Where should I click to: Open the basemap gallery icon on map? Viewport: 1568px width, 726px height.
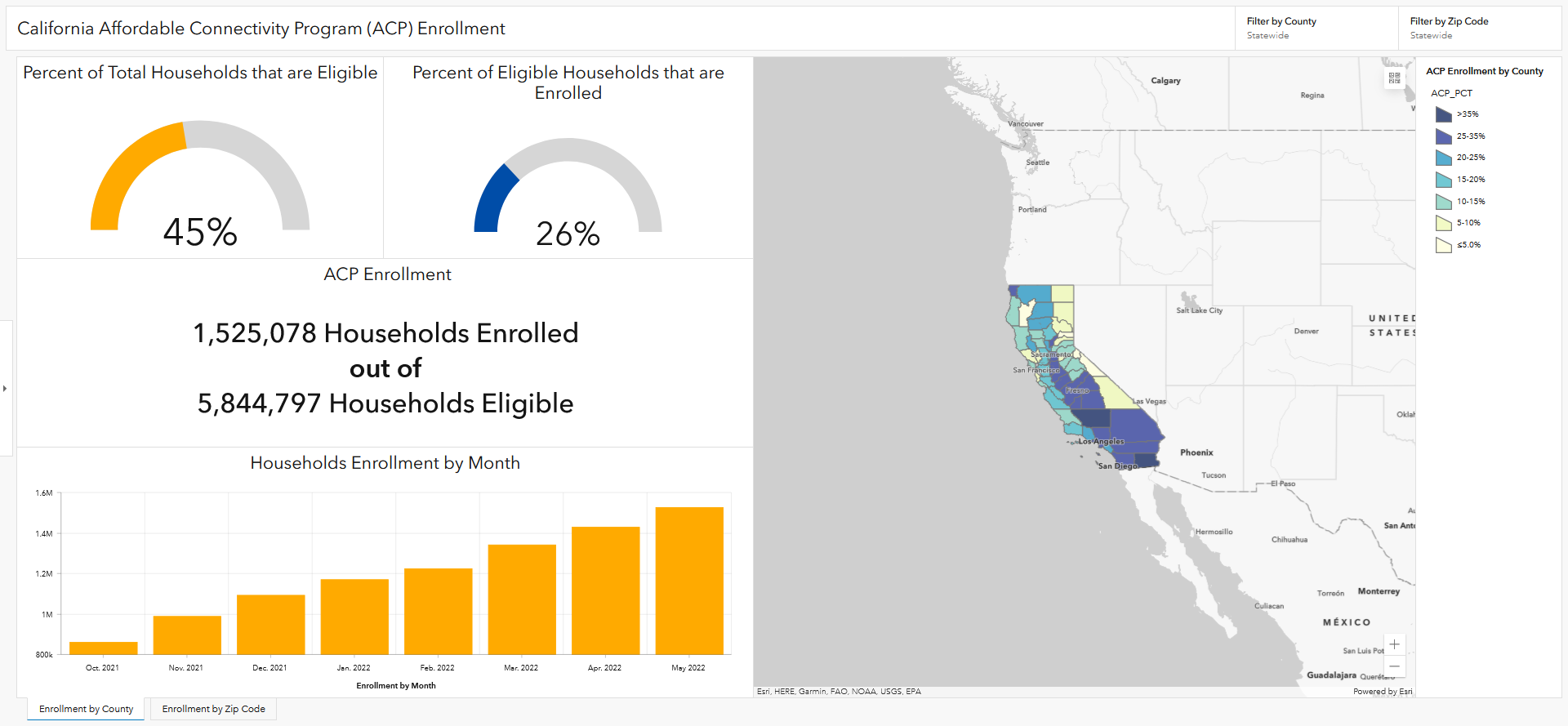point(1394,78)
